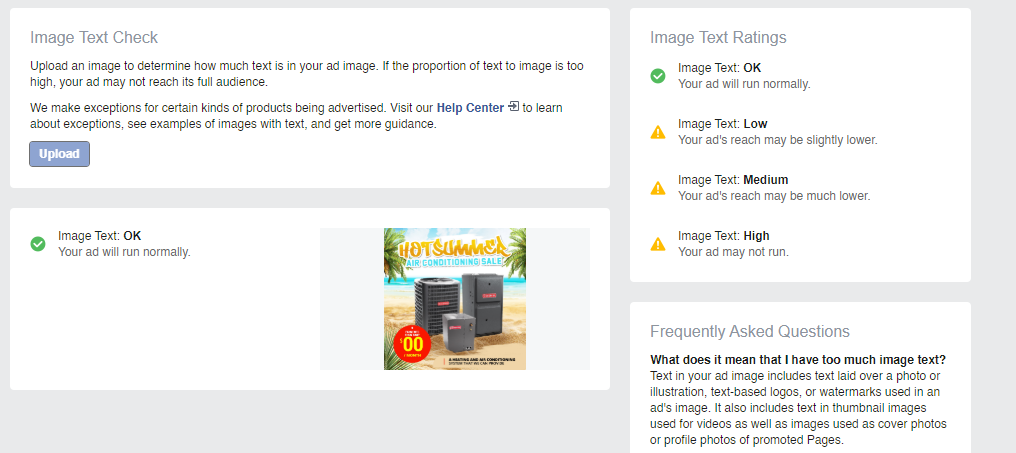
Task: Click the question 'What does it mean that I have too much image text?'
Action: pos(798,360)
